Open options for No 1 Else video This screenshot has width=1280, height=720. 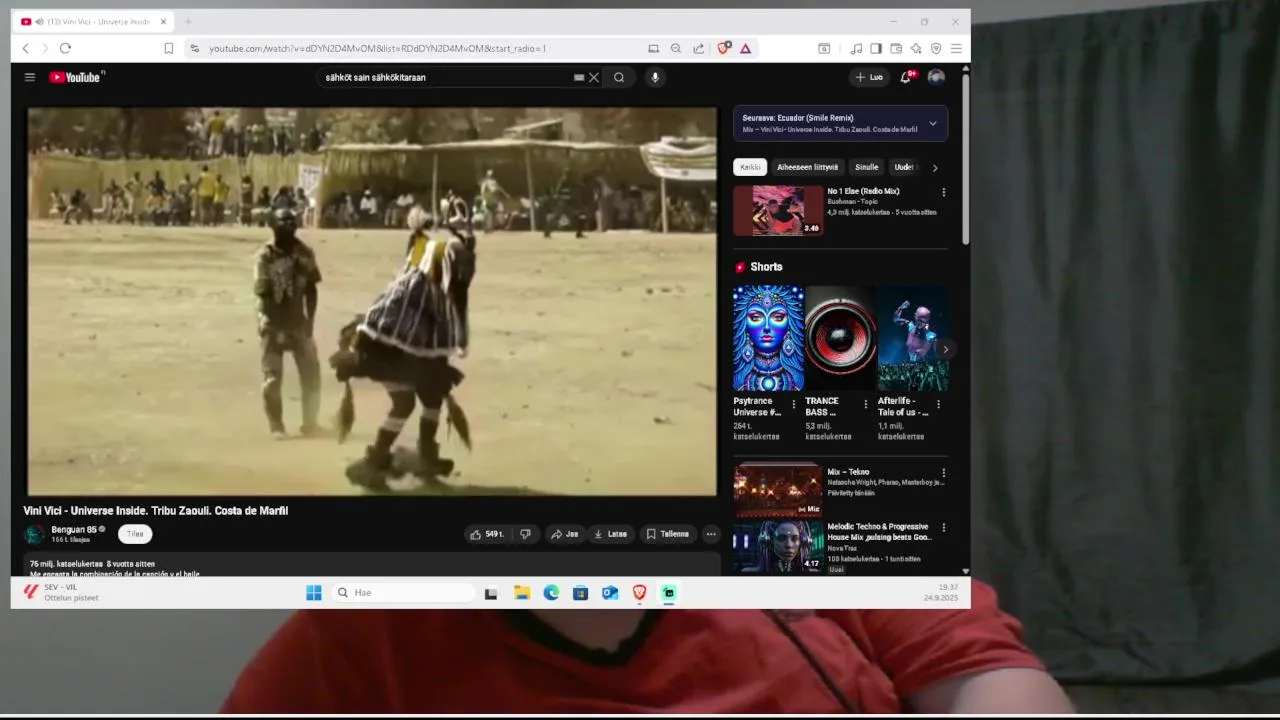943,192
